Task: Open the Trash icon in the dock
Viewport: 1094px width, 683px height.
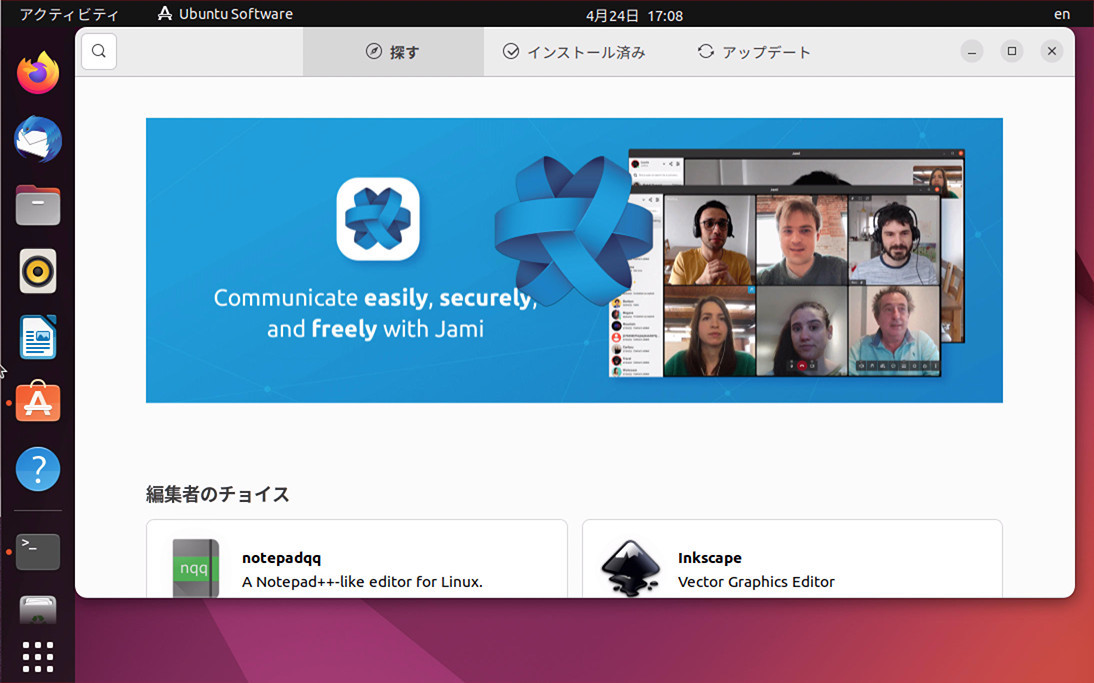Action: (x=38, y=610)
